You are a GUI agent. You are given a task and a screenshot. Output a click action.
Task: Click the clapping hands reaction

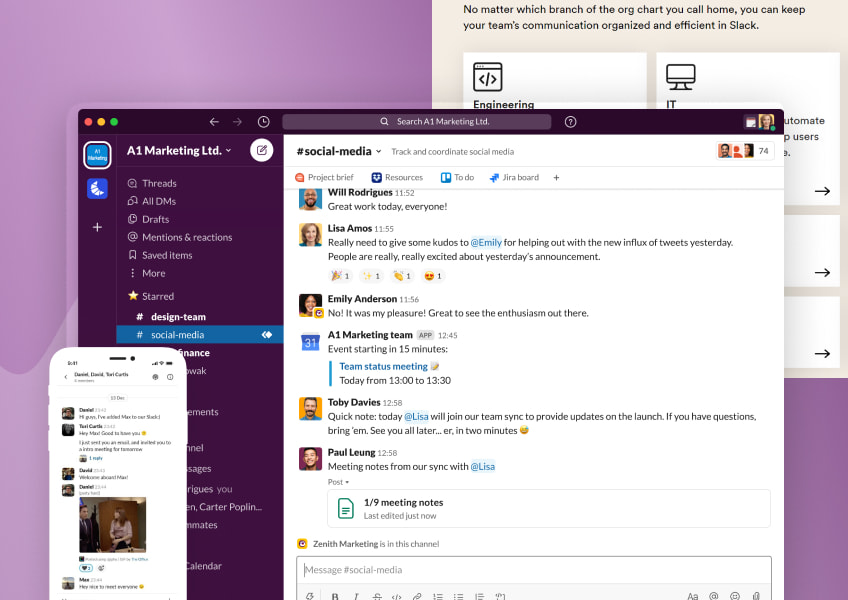point(402,276)
